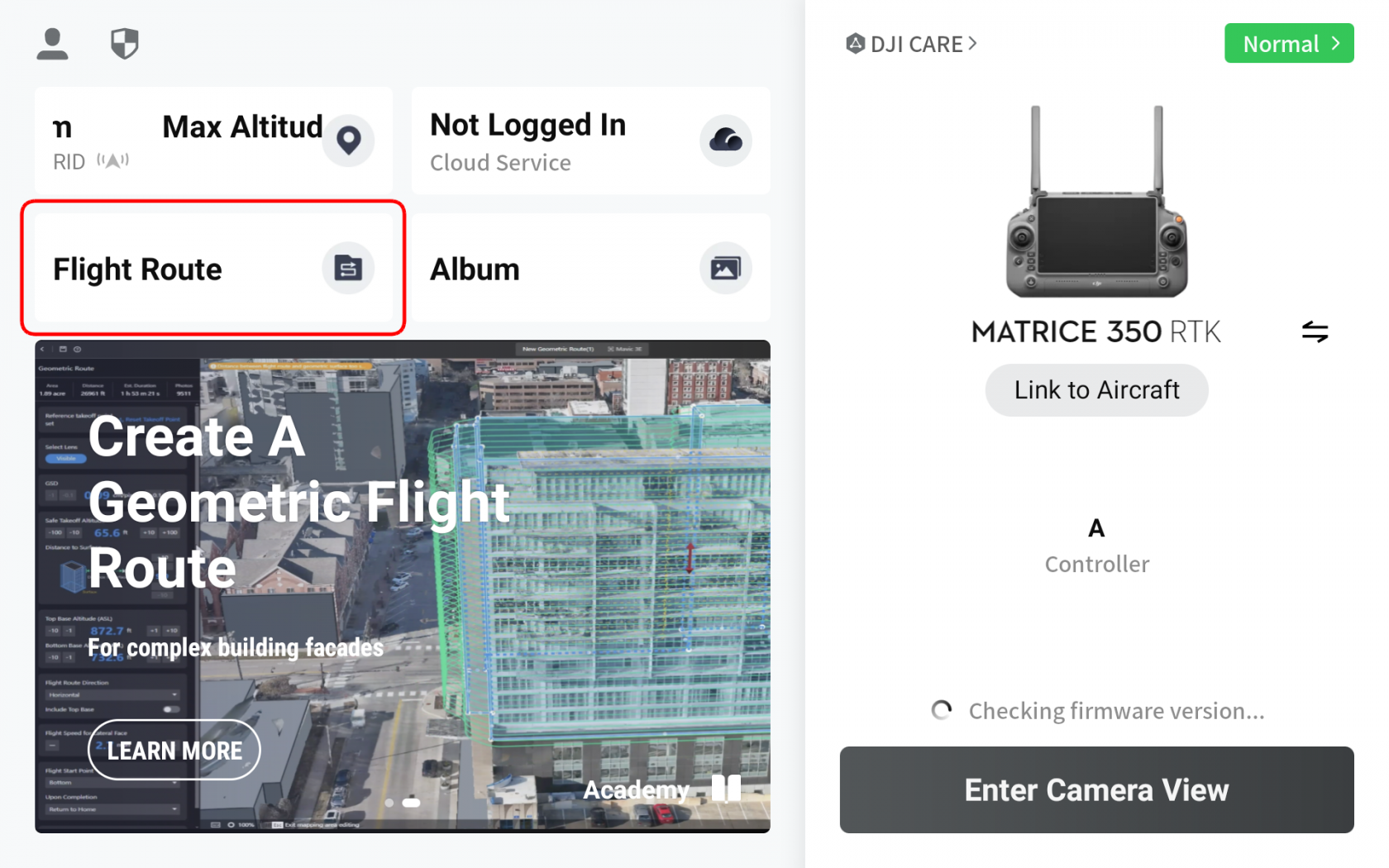Expand DJI CARE via its chevron
Image resolution: width=1389 pixels, height=868 pixels.
coord(973,43)
